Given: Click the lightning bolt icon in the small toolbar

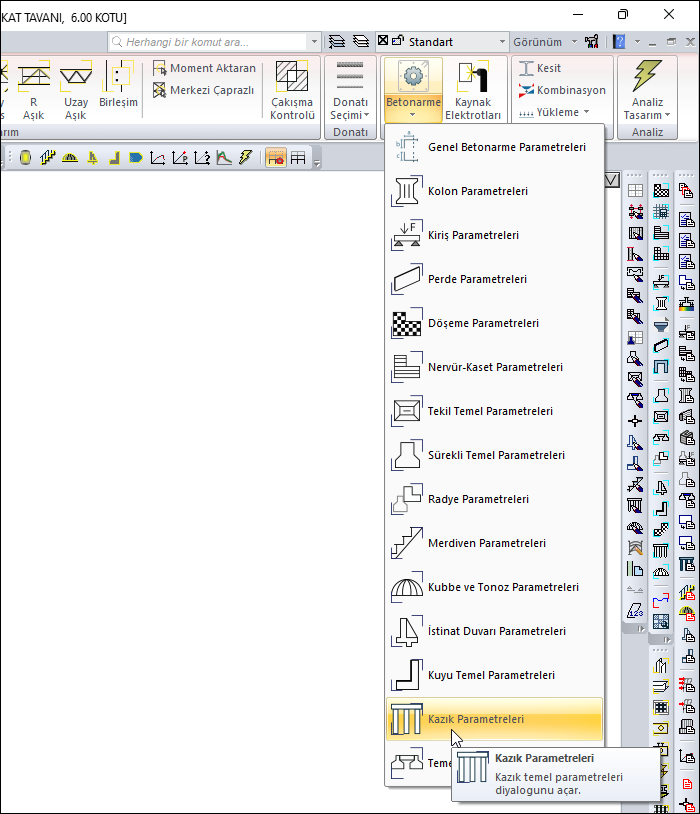Looking at the screenshot, I should (246, 157).
